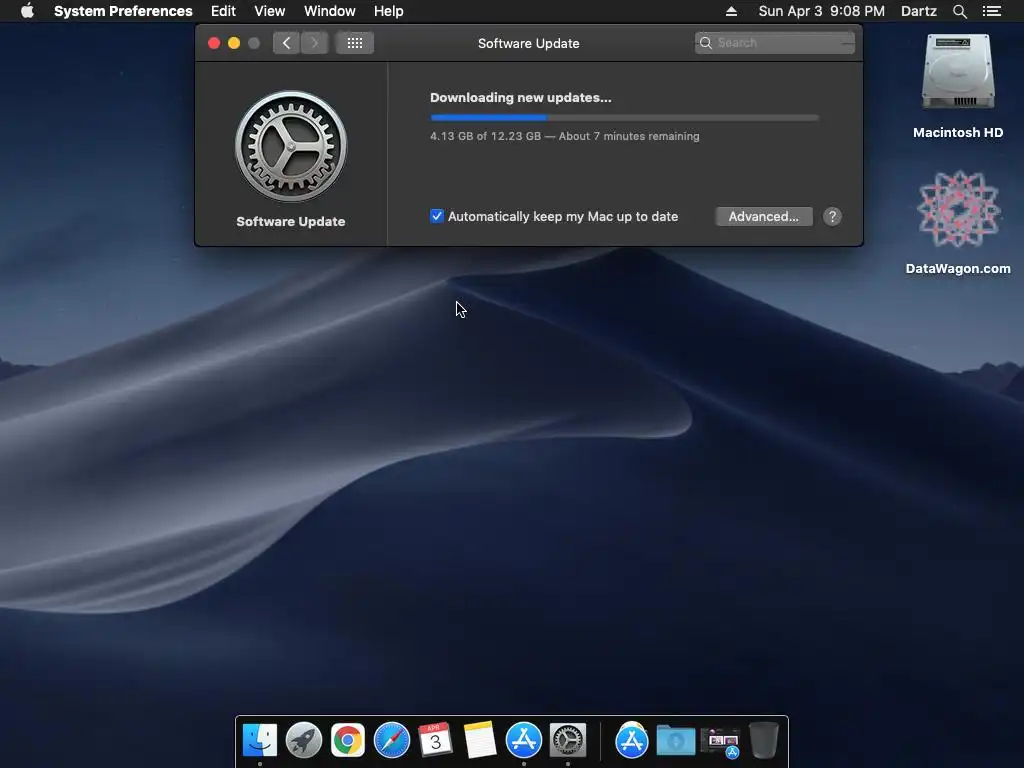Click the 'Downloading new updates...' text
Image resolution: width=1024 pixels, height=768 pixels.
tap(520, 97)
